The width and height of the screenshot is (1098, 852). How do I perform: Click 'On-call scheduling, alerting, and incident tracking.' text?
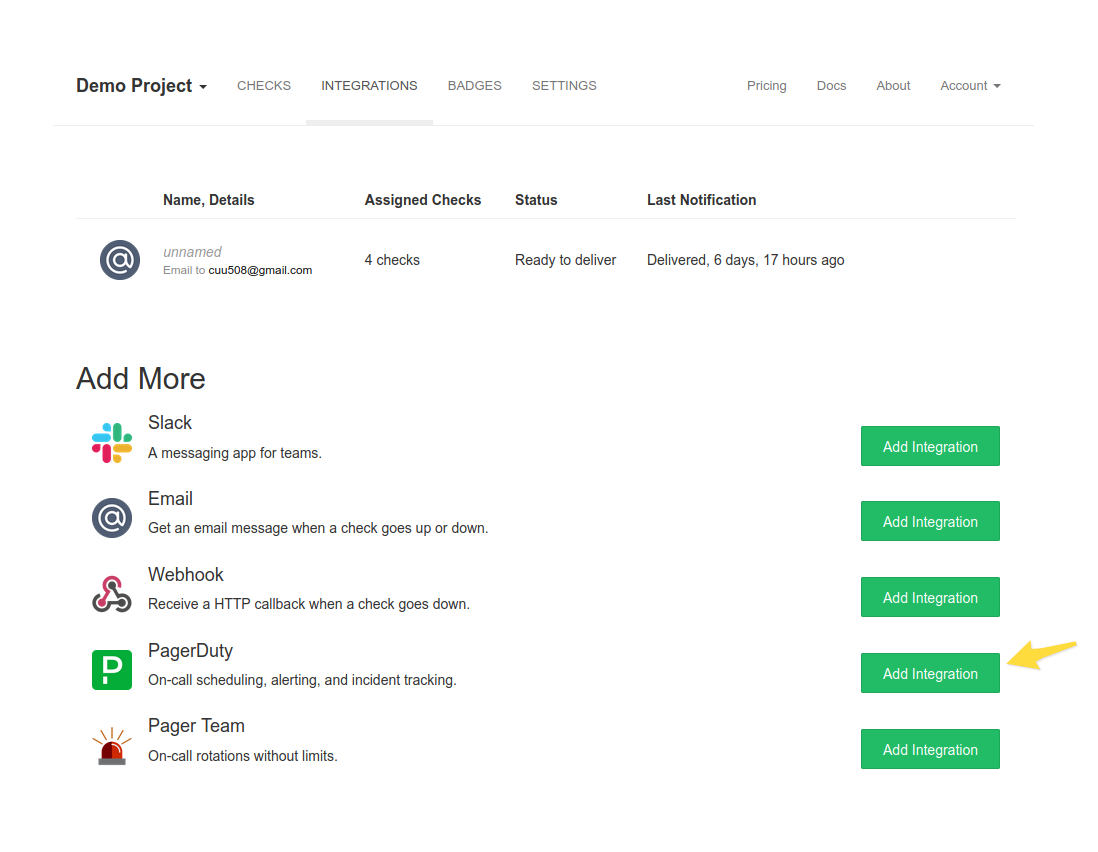pyautogui.click(x=302, y=680)
